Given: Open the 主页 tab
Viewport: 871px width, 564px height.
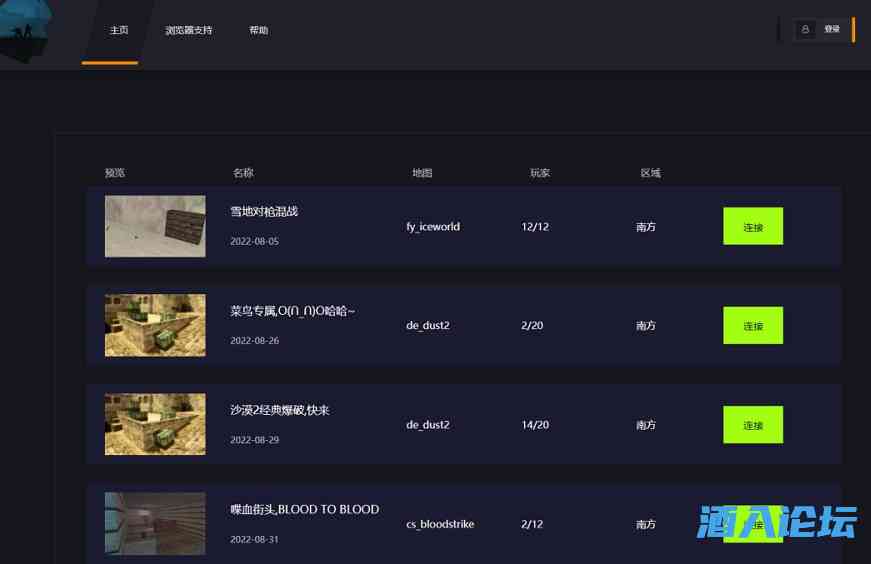Looking at the screenshot, I should point(119,30).
